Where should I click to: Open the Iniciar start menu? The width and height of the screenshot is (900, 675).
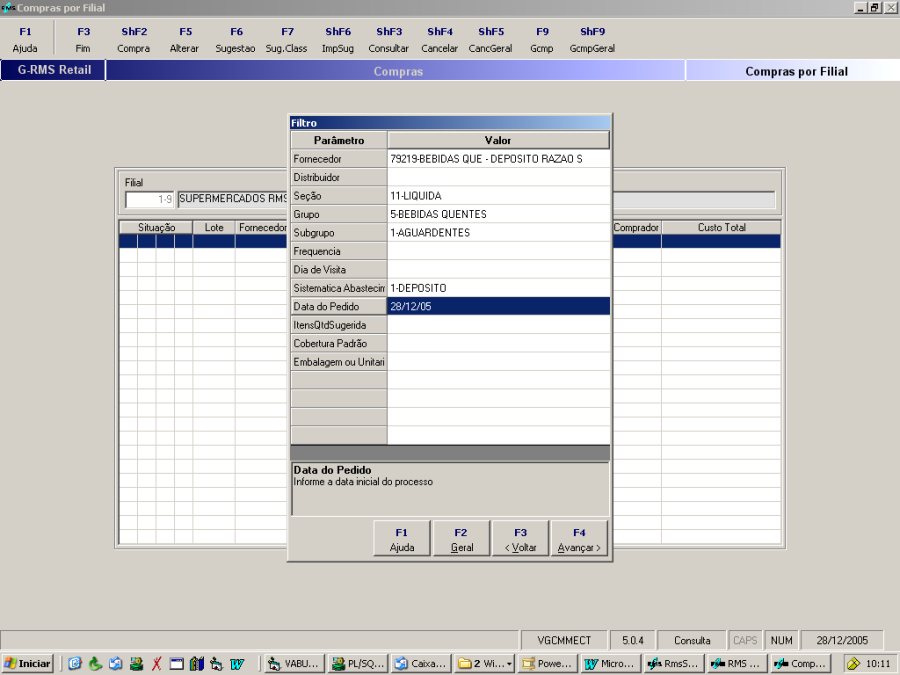point(28,664)
